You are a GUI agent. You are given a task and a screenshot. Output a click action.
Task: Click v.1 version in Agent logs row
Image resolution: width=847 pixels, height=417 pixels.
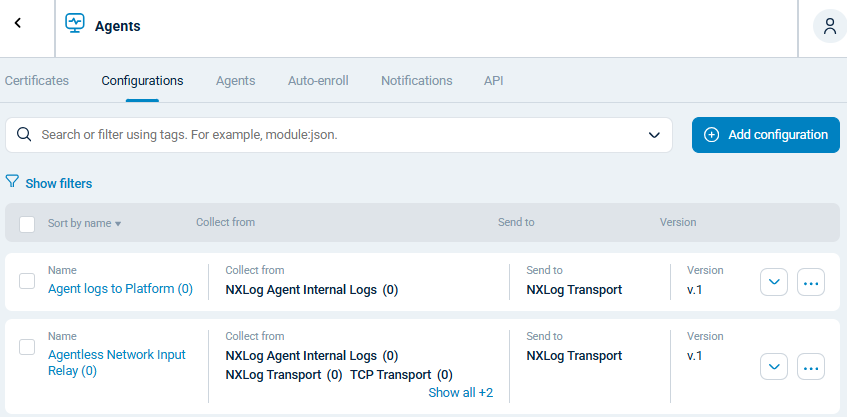(x=695, y=290)
